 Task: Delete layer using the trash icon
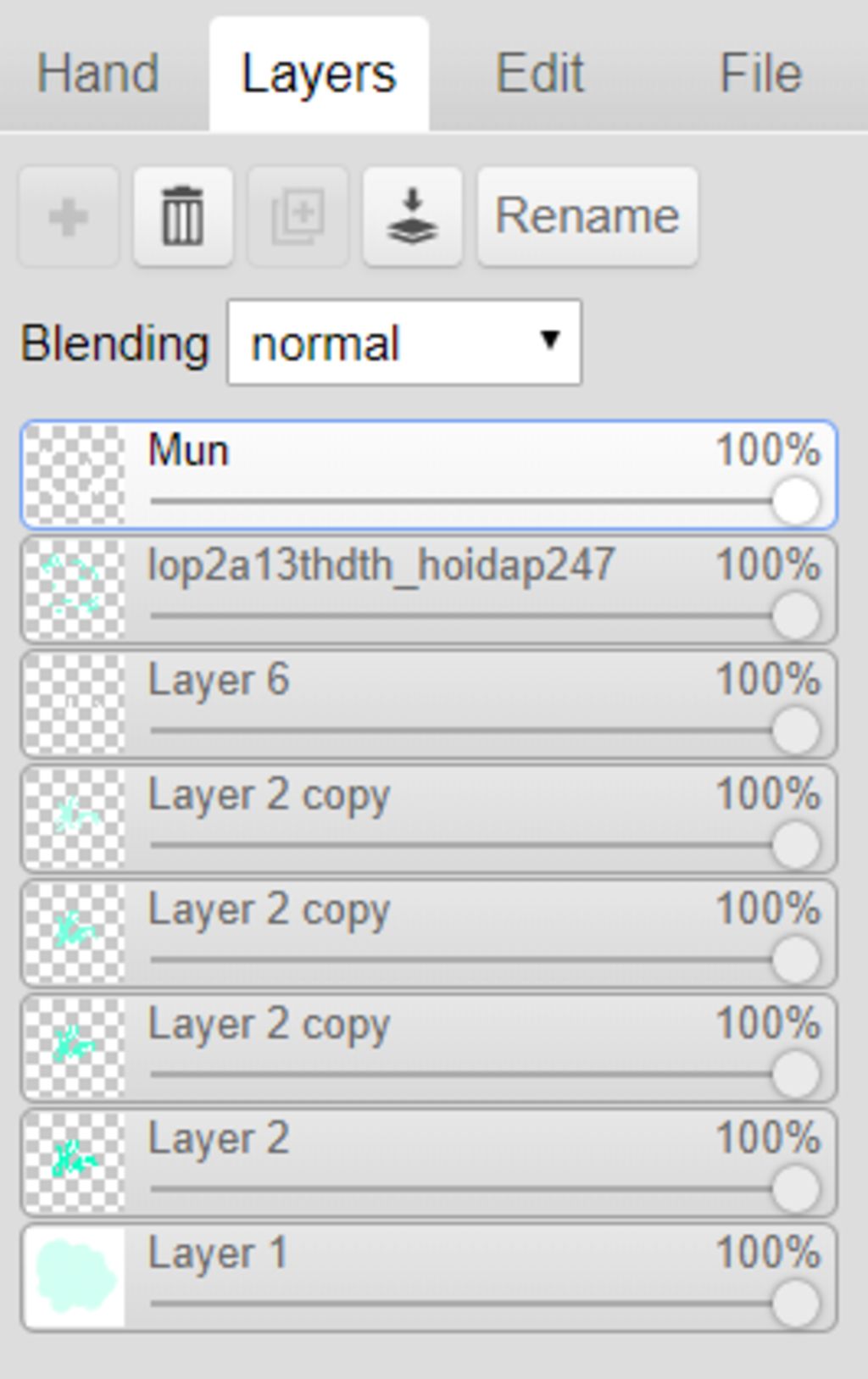click(183, 217)
